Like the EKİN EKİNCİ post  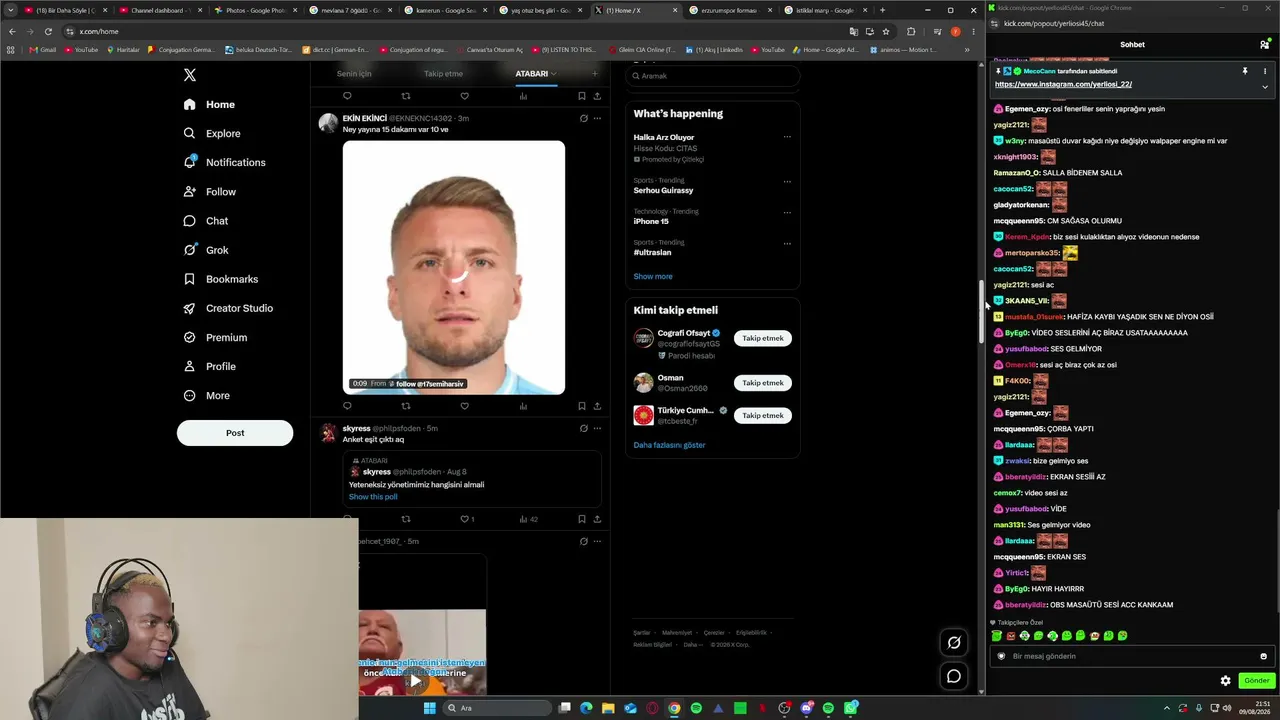(x=464, y=406)
